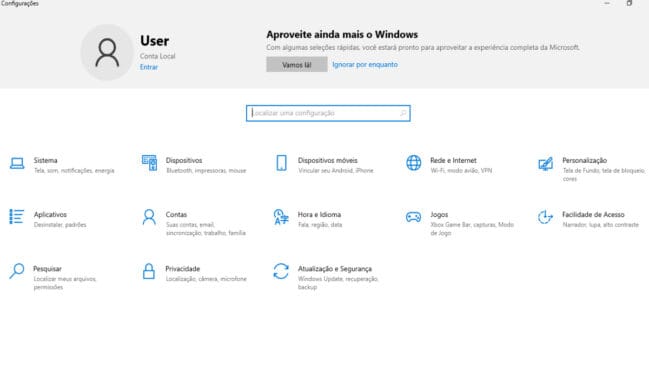Click the 'Tela, som, notificações, energia' description
Image resolution: width=649 pixels, height=365 pixels.
click(74, 170)
